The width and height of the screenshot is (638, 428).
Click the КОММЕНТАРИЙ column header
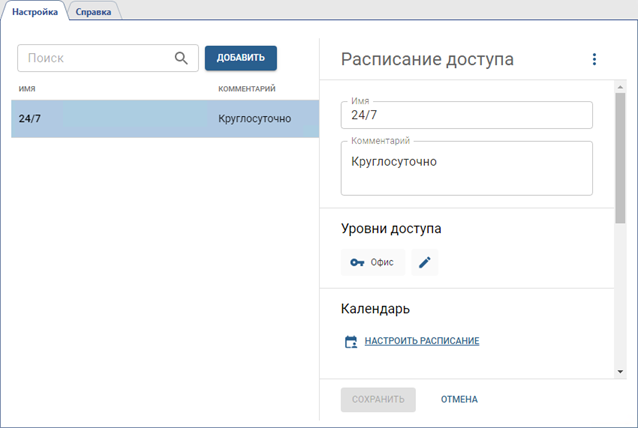[x=247, y=89]
